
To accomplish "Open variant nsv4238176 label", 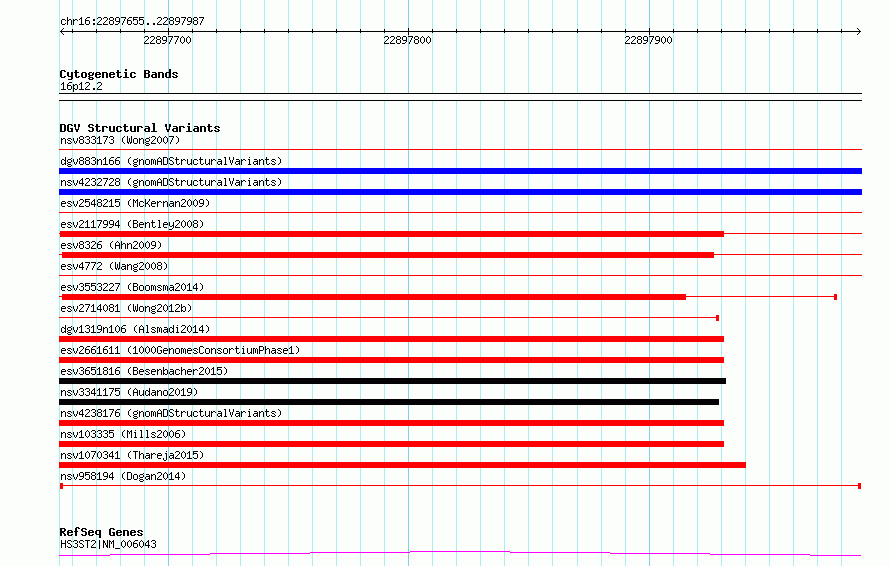I will click(171, 413).
